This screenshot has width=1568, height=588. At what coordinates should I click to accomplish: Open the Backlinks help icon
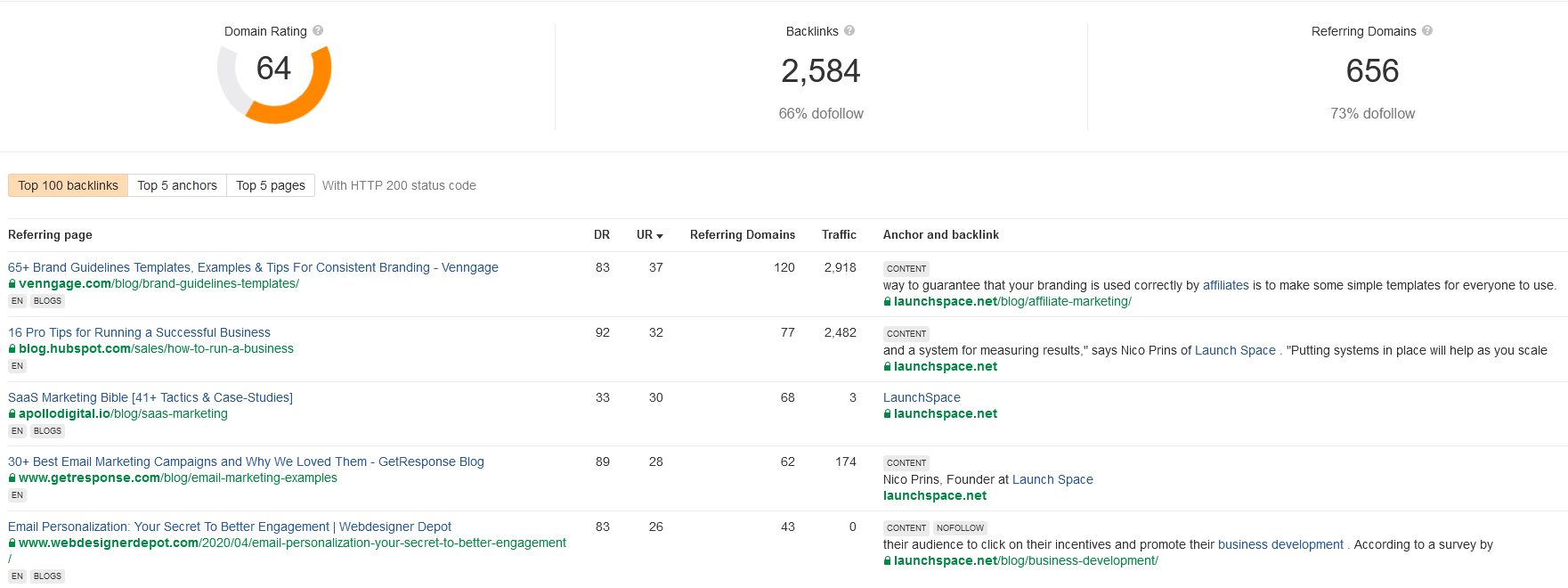click(x=849, y=30)
